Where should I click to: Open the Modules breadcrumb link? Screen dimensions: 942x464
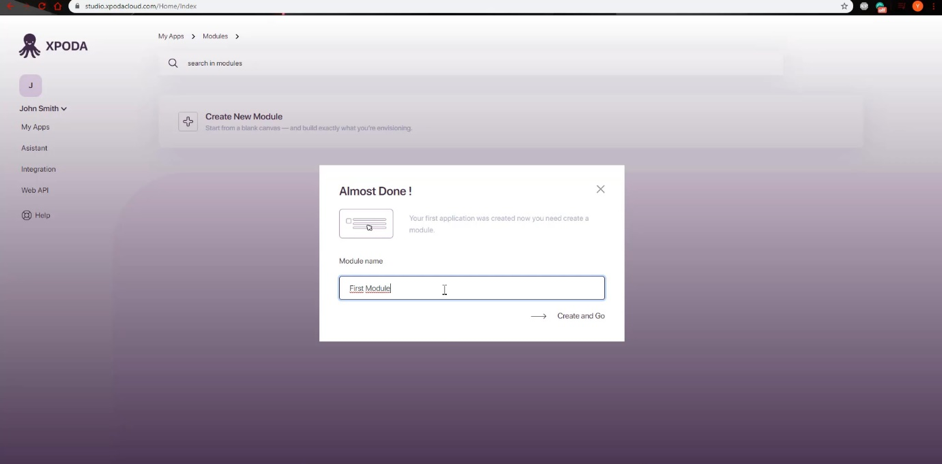pyautogui.click(x=215, y=37)
